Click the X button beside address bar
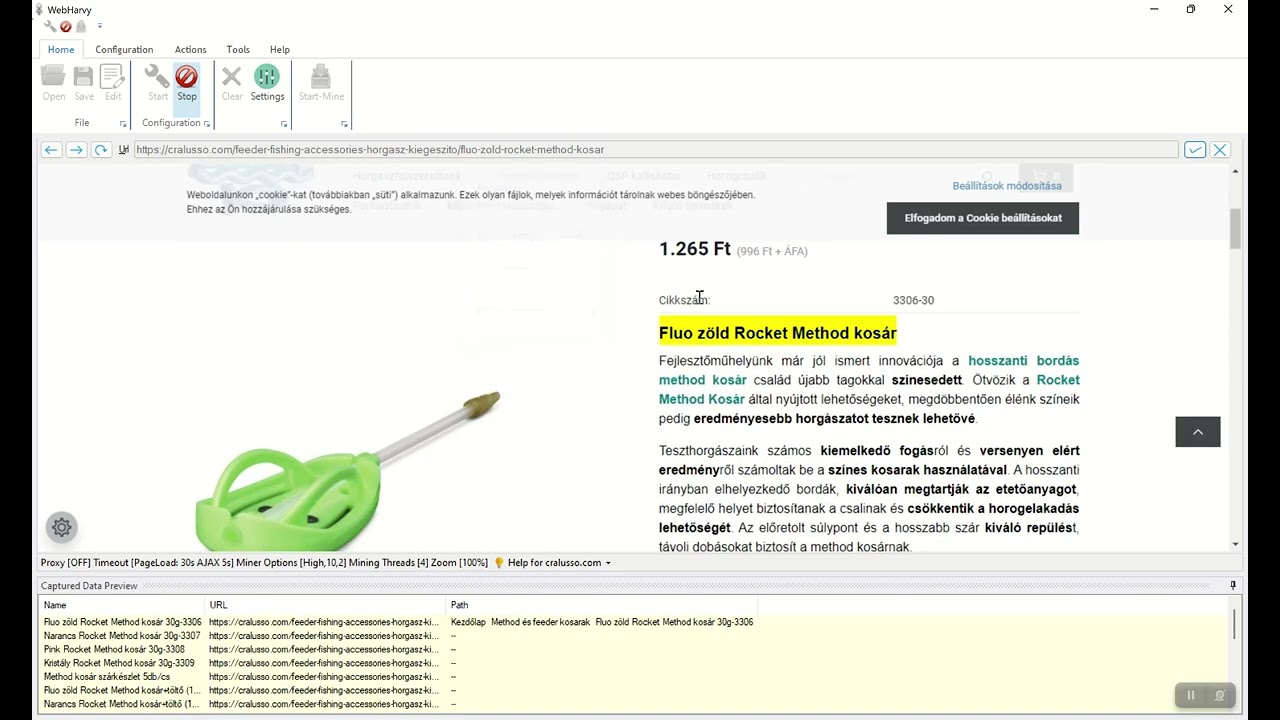Image resolution: width=1280 pixels, height=720 pixels. [x=1220, y=150]
